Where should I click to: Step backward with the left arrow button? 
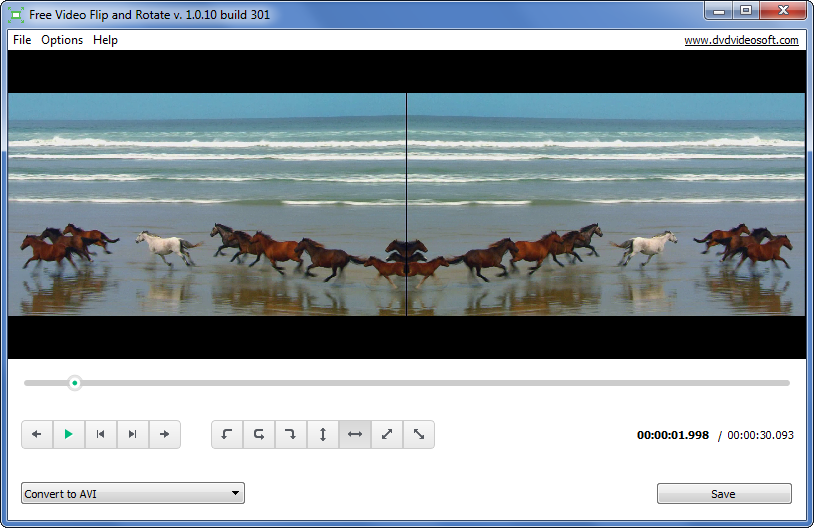tap(37, 434)
